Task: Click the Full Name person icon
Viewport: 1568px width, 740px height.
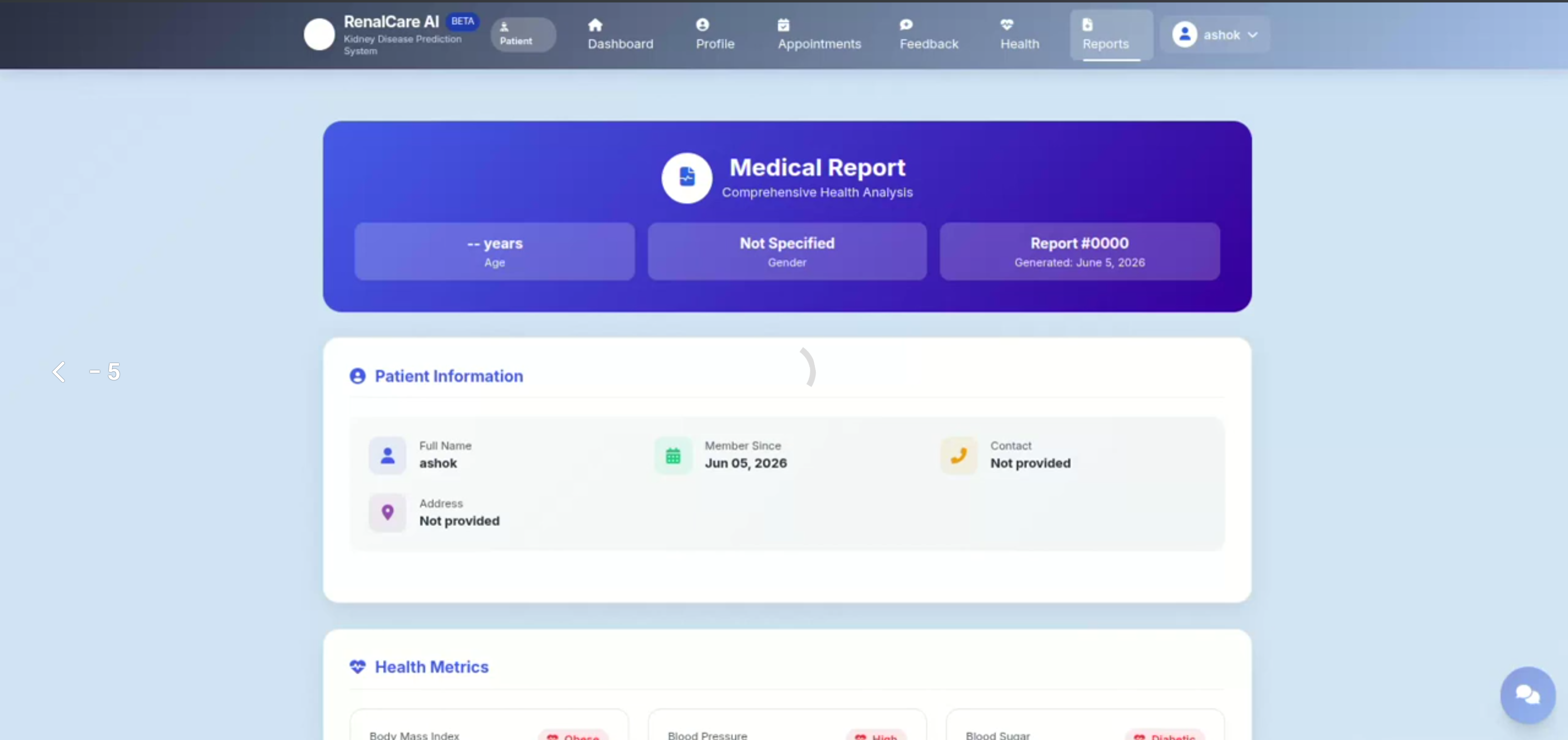Action: [x=387, y=455]
